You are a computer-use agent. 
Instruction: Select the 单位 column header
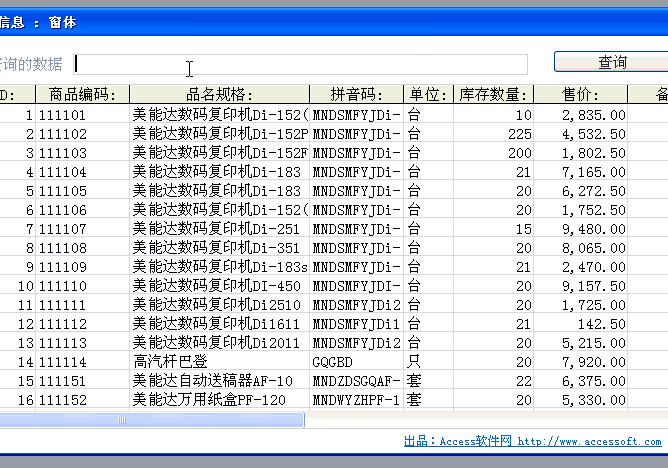429,94
